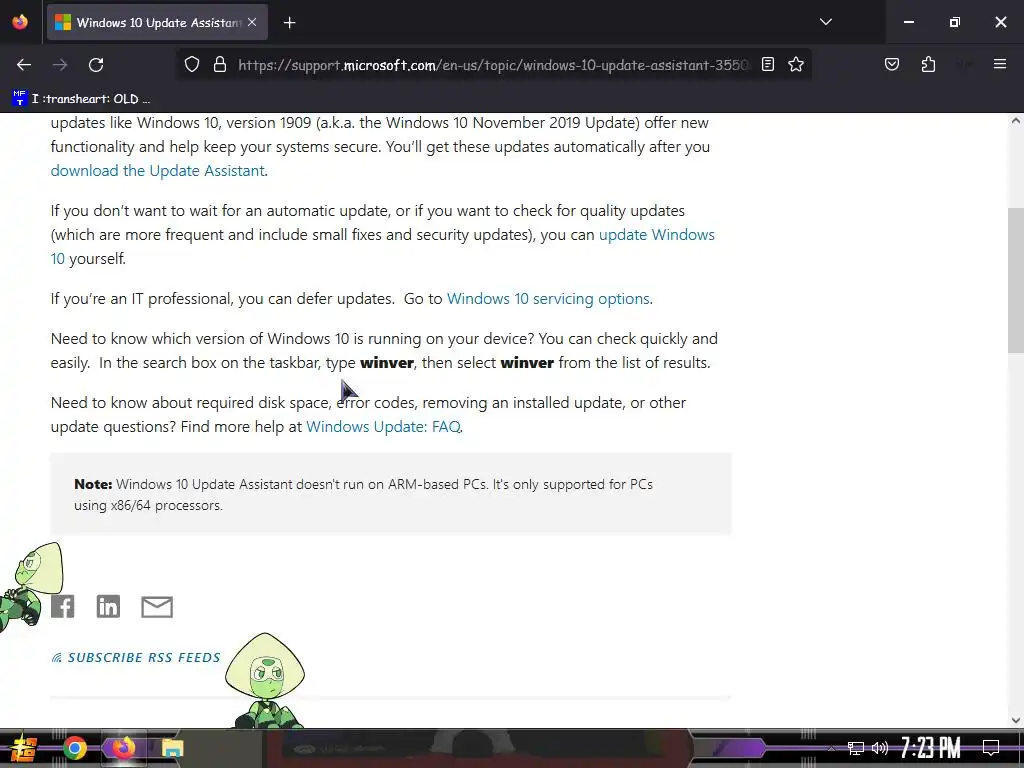Open the transheart: OLD bookmark

coord(81,99)
